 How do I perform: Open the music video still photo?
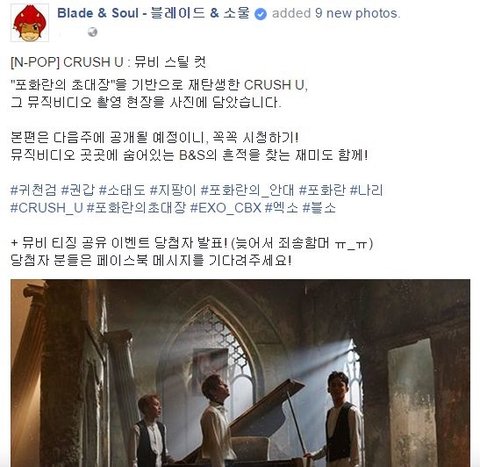coord(240,373)
